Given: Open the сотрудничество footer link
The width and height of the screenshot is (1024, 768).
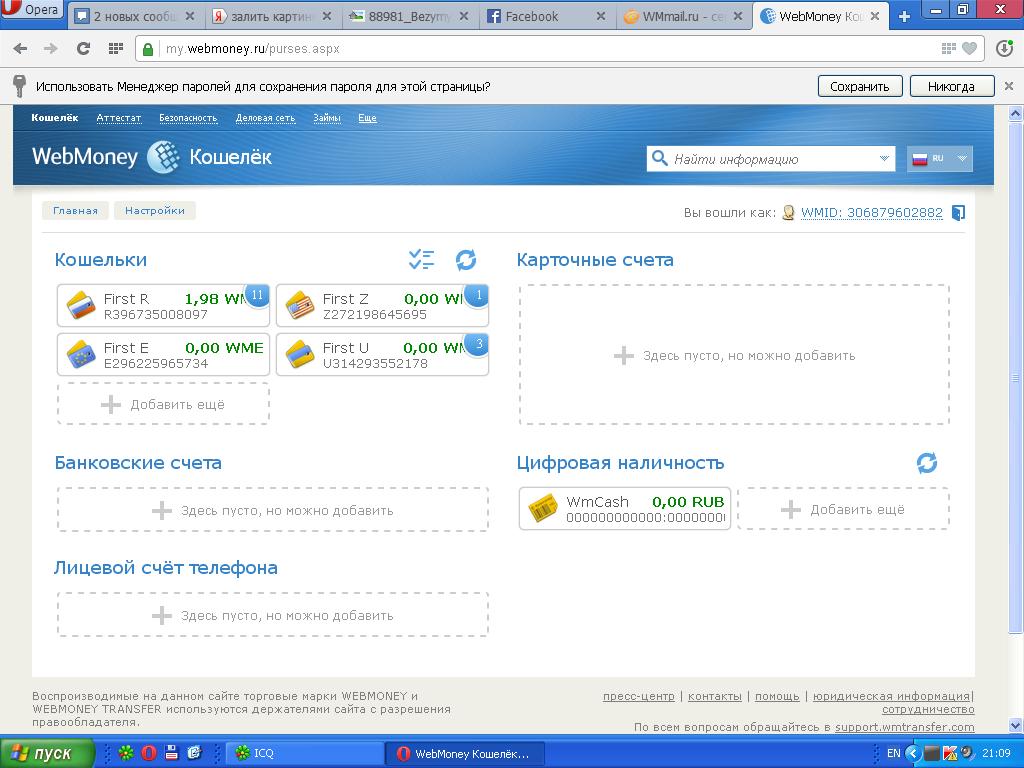Looking at the screenshot, I should pyautogui.click(x=928, y=709).
